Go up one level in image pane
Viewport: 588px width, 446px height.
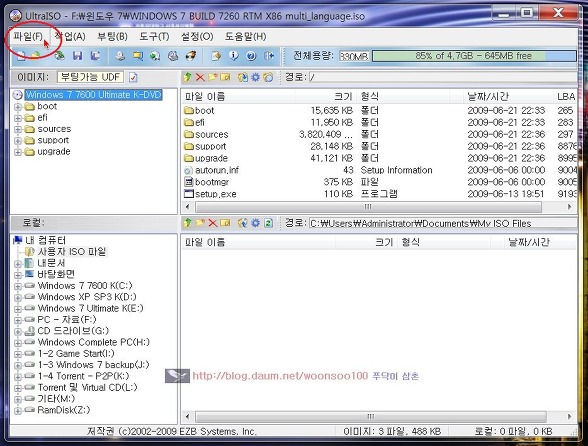tap(188, 77)
